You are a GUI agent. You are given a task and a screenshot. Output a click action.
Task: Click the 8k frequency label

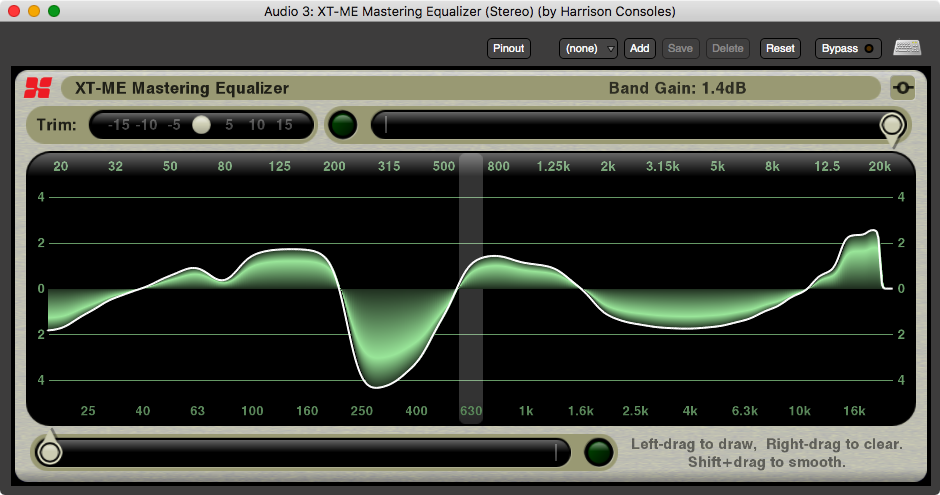pyautogui.click(x=772, y=167)
